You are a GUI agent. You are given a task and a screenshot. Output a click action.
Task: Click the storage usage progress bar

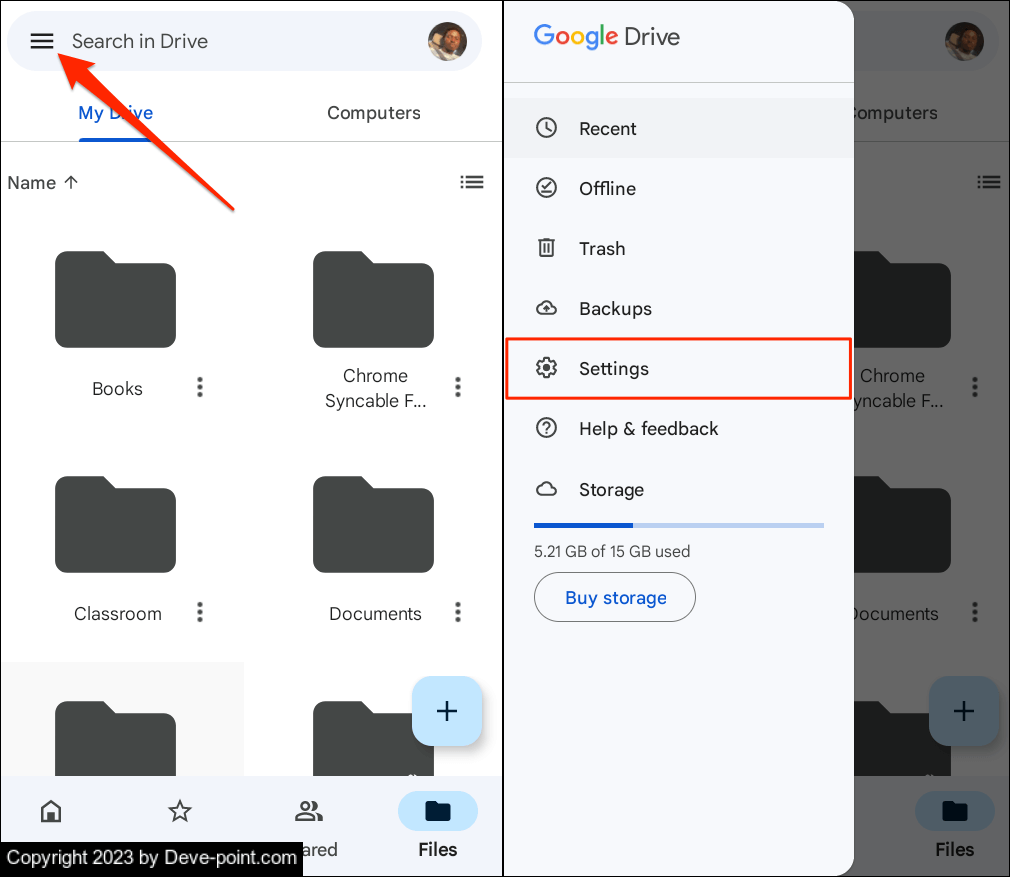pos(678,525)
